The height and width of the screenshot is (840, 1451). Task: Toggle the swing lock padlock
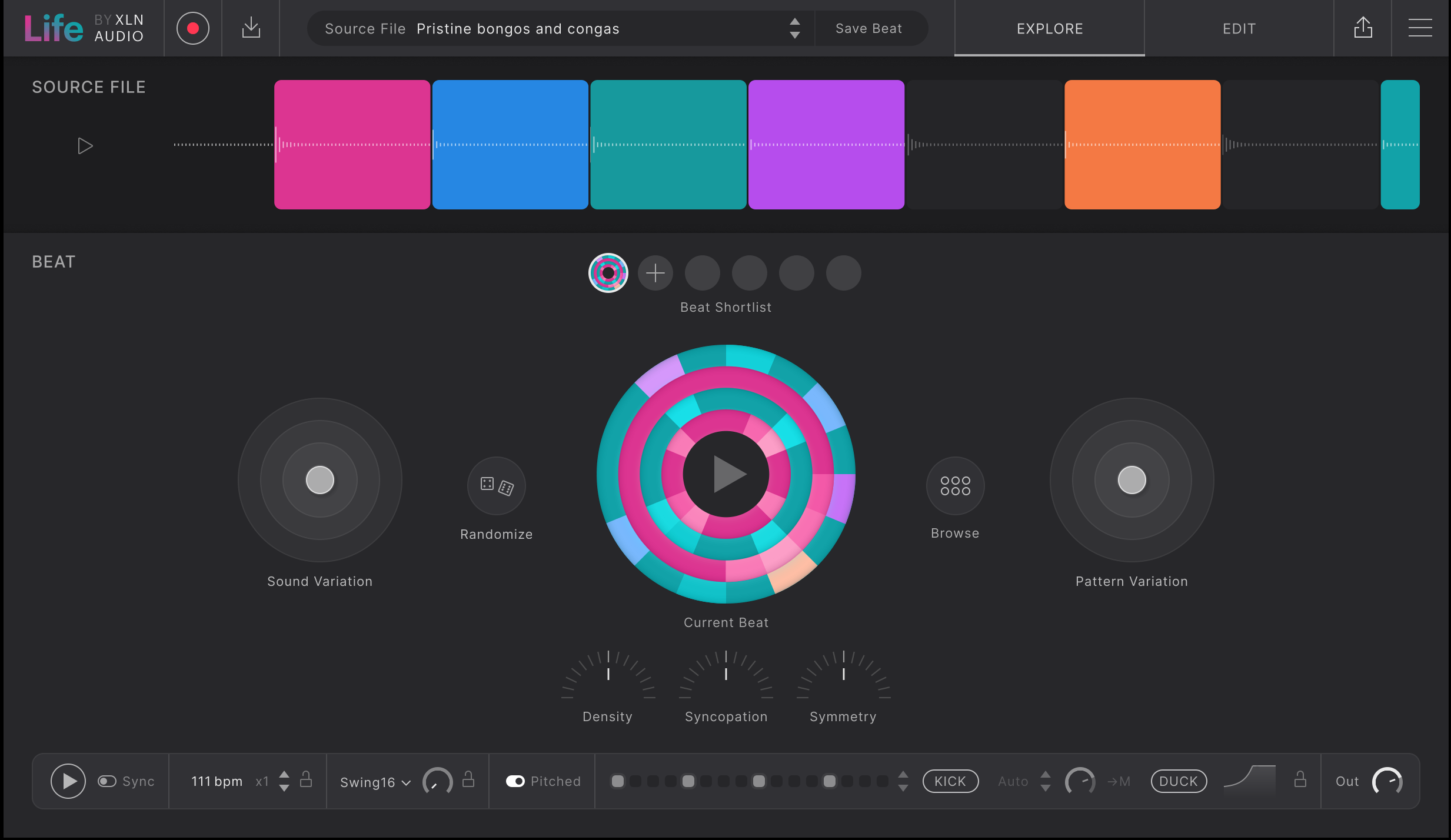pyautogui.click(x=468, y=781)
